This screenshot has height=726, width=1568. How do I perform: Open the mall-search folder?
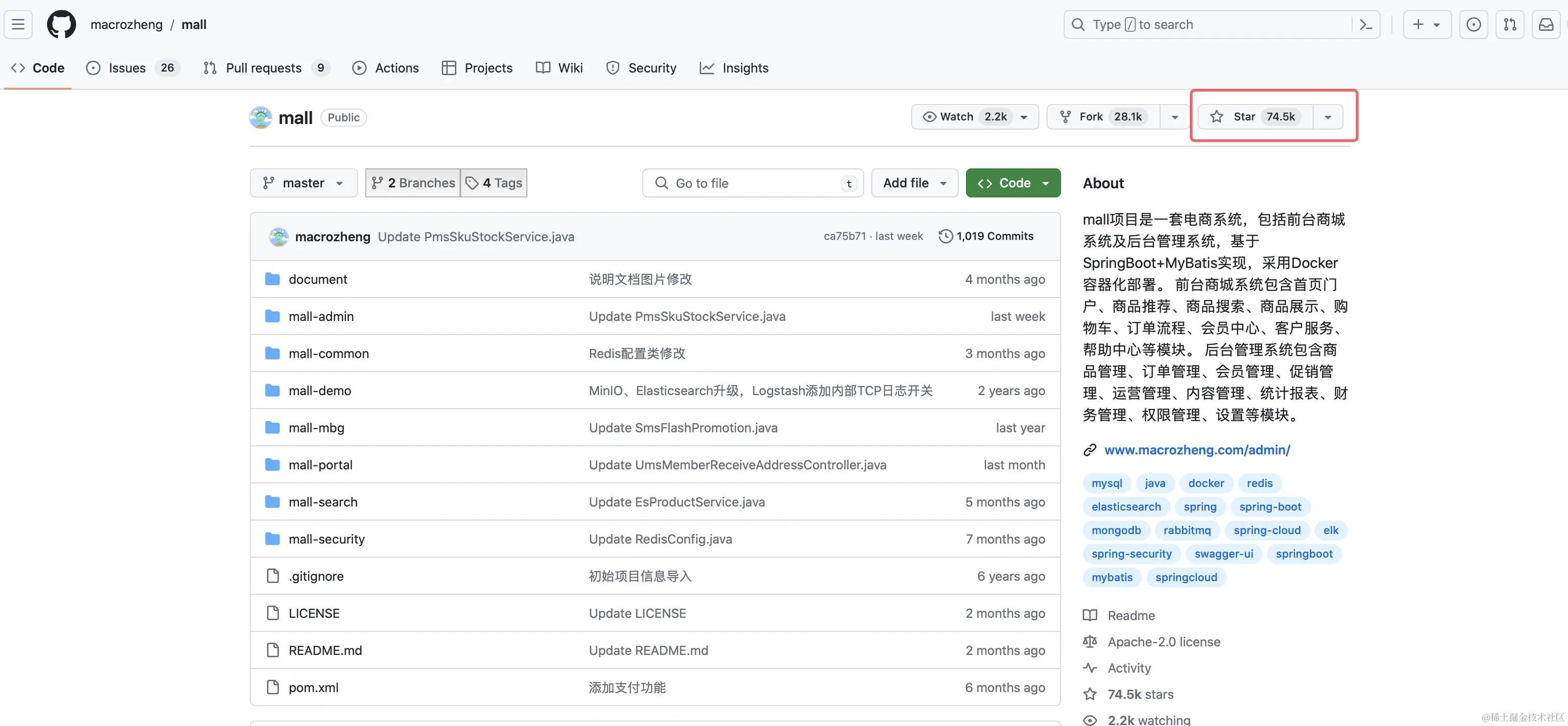[323, 502]
